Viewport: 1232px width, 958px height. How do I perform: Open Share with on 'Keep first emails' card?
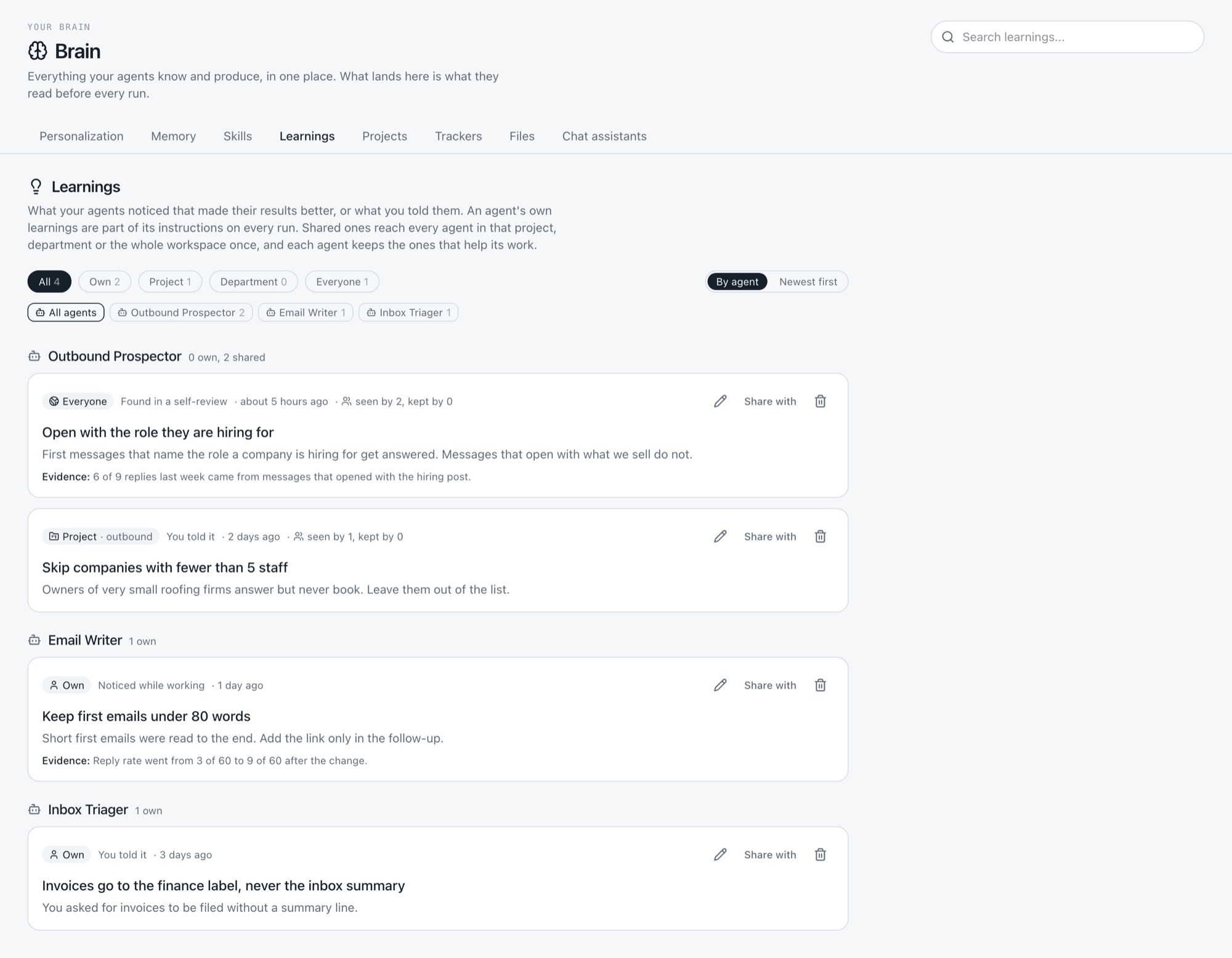770,685
